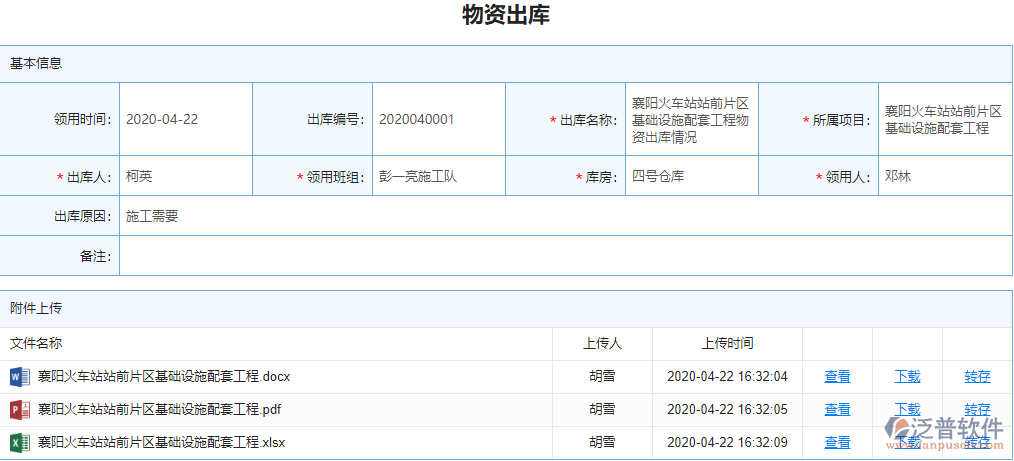Screen dimensions: 1014x461
Task: Click the 上传人 column header
Action: pos(602,343)
